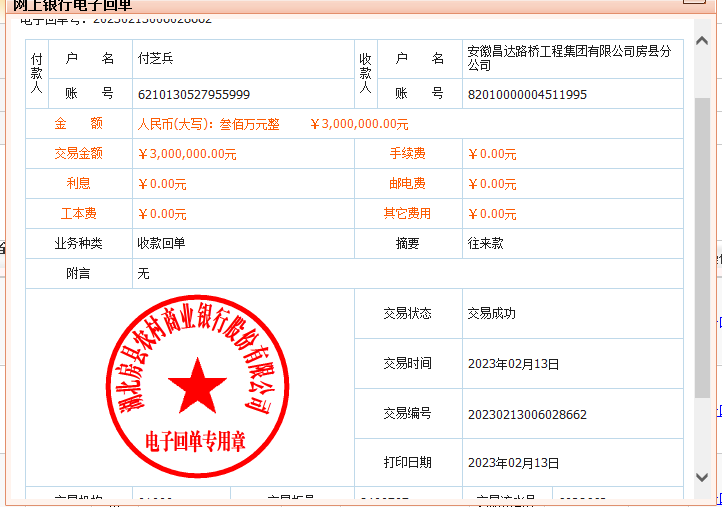Click the 人民币(大写) 叁佰万元整 amount text
The width and height of the screenshot is (722, 507).
(x=208, y=124)
